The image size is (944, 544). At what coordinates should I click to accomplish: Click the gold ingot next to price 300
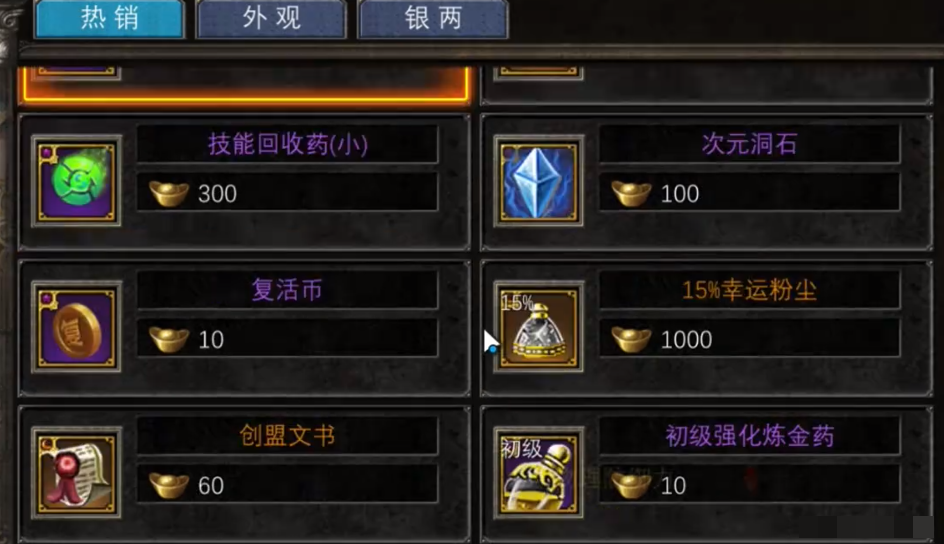169,193
